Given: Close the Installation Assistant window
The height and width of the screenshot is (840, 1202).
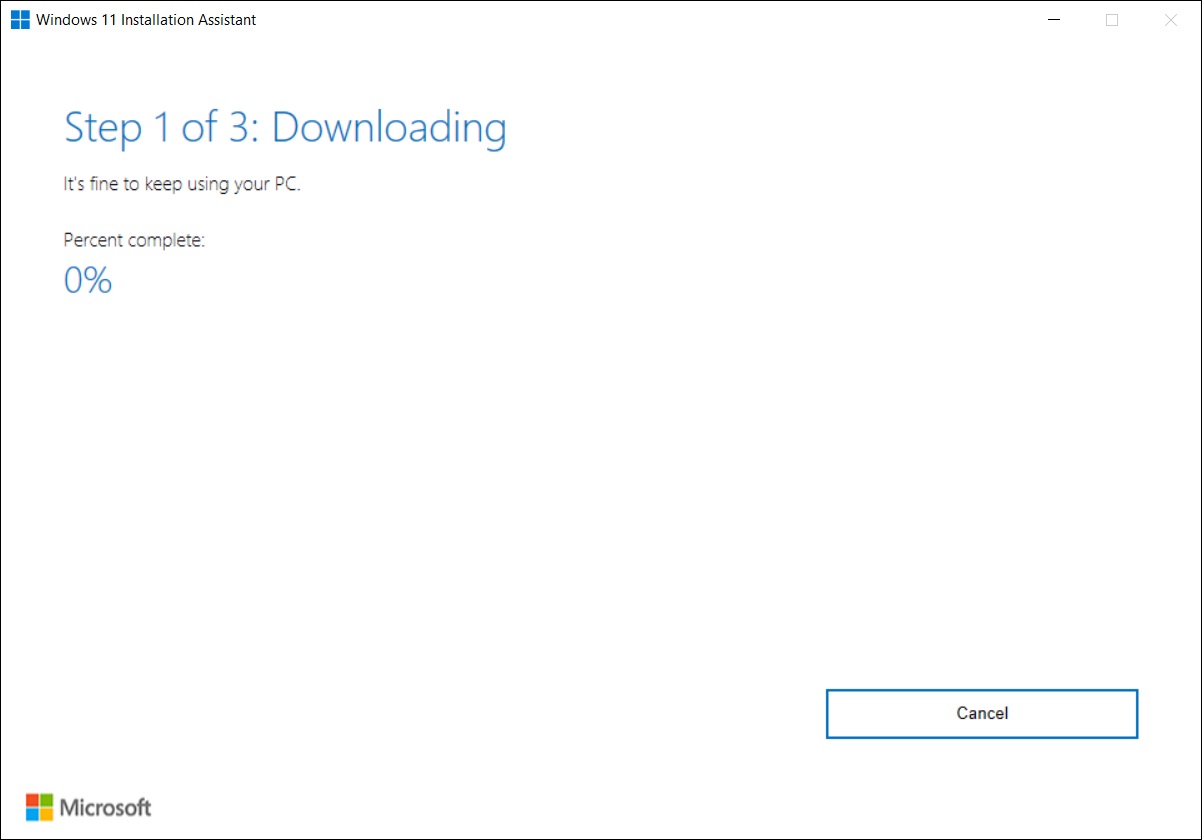Looking at the screenshot, I should point(1171,20).
